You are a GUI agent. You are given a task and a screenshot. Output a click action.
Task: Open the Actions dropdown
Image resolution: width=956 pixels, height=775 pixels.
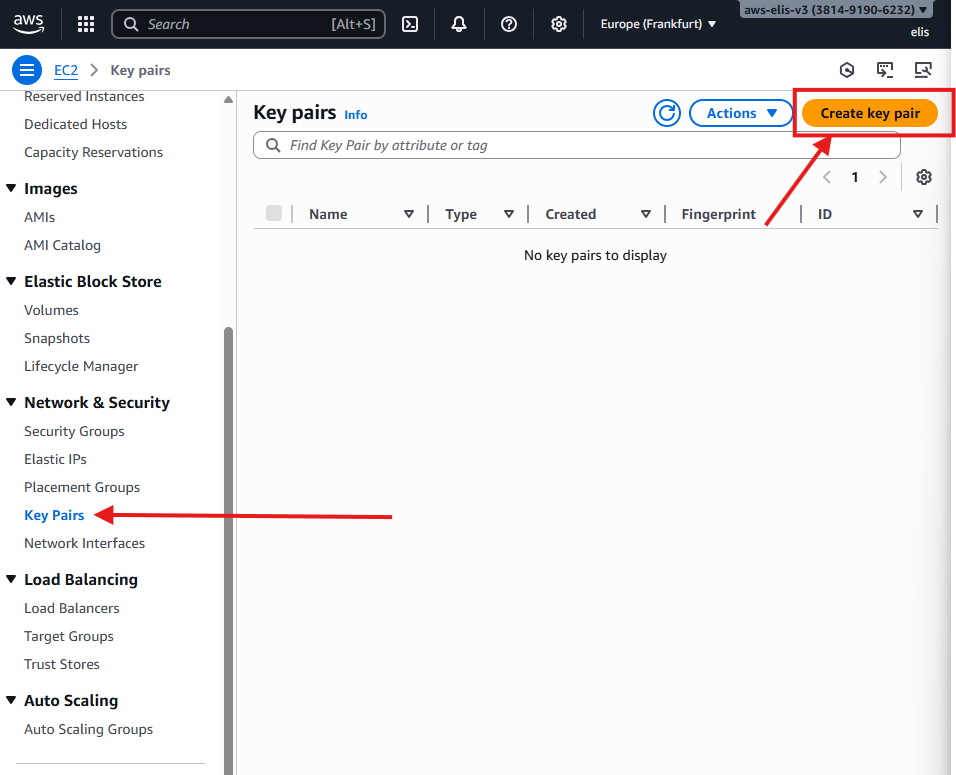pos(742,113)
